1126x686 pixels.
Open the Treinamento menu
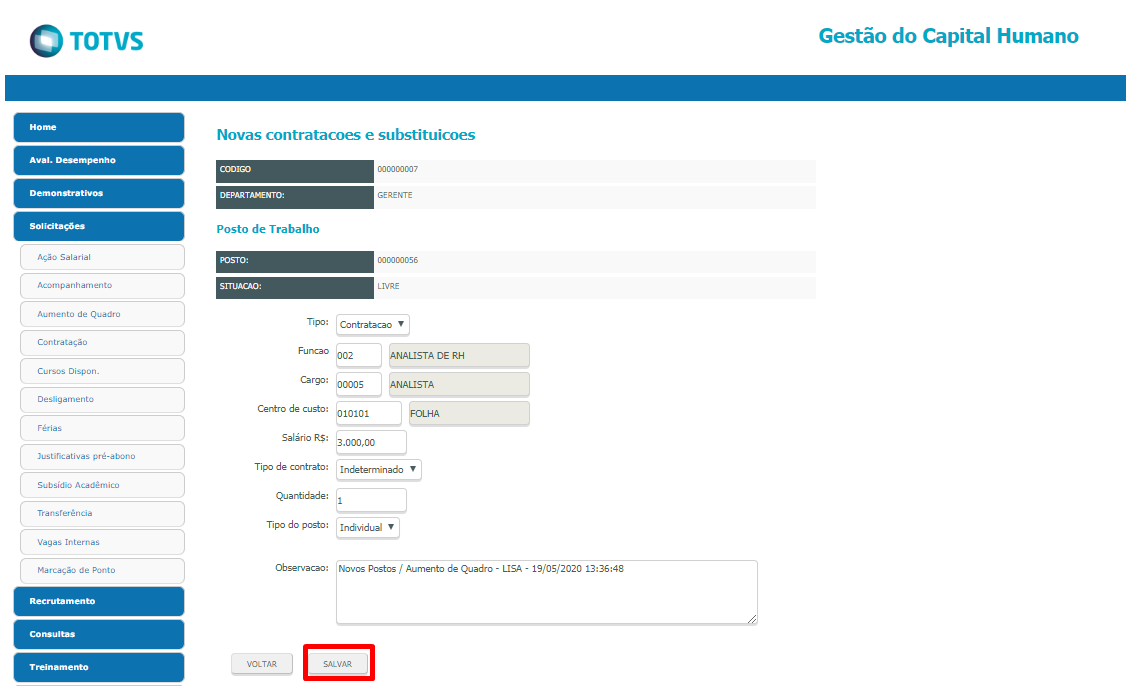click(99, 667)
